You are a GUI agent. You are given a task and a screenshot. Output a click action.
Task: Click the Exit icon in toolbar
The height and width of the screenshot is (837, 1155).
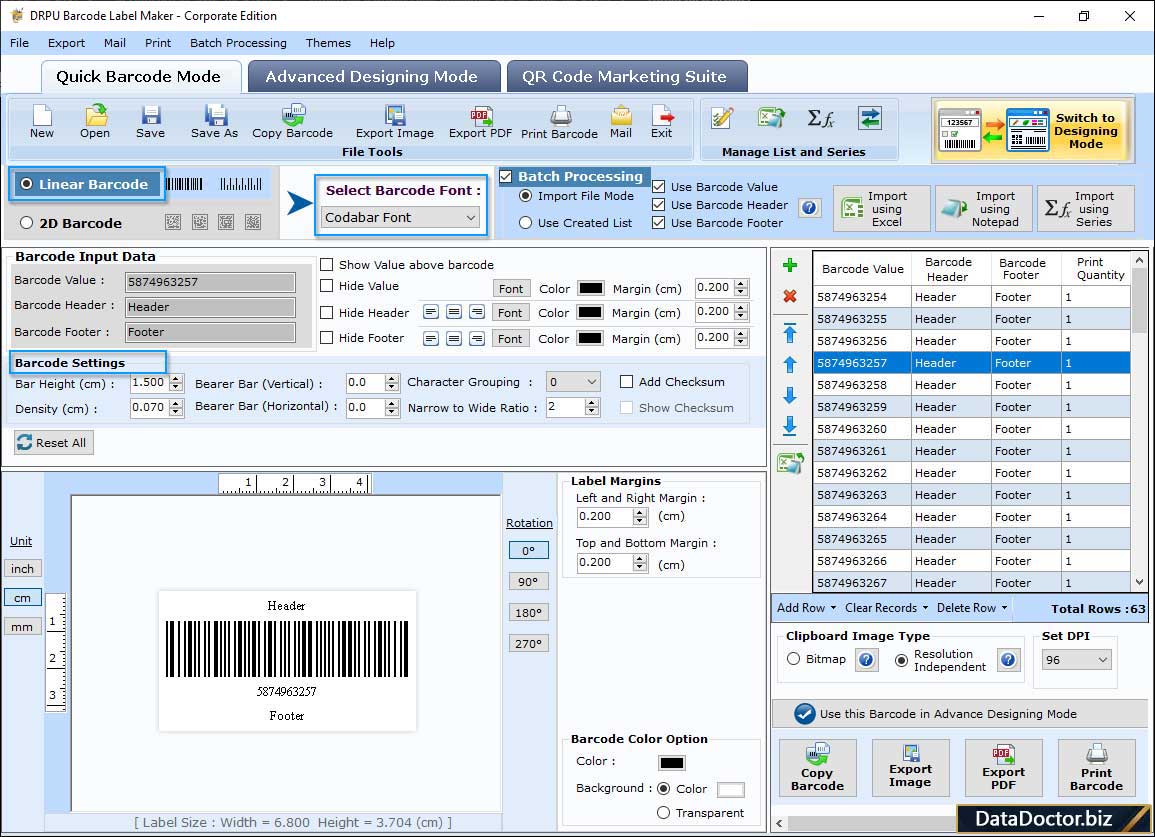(x=661, y=122)
